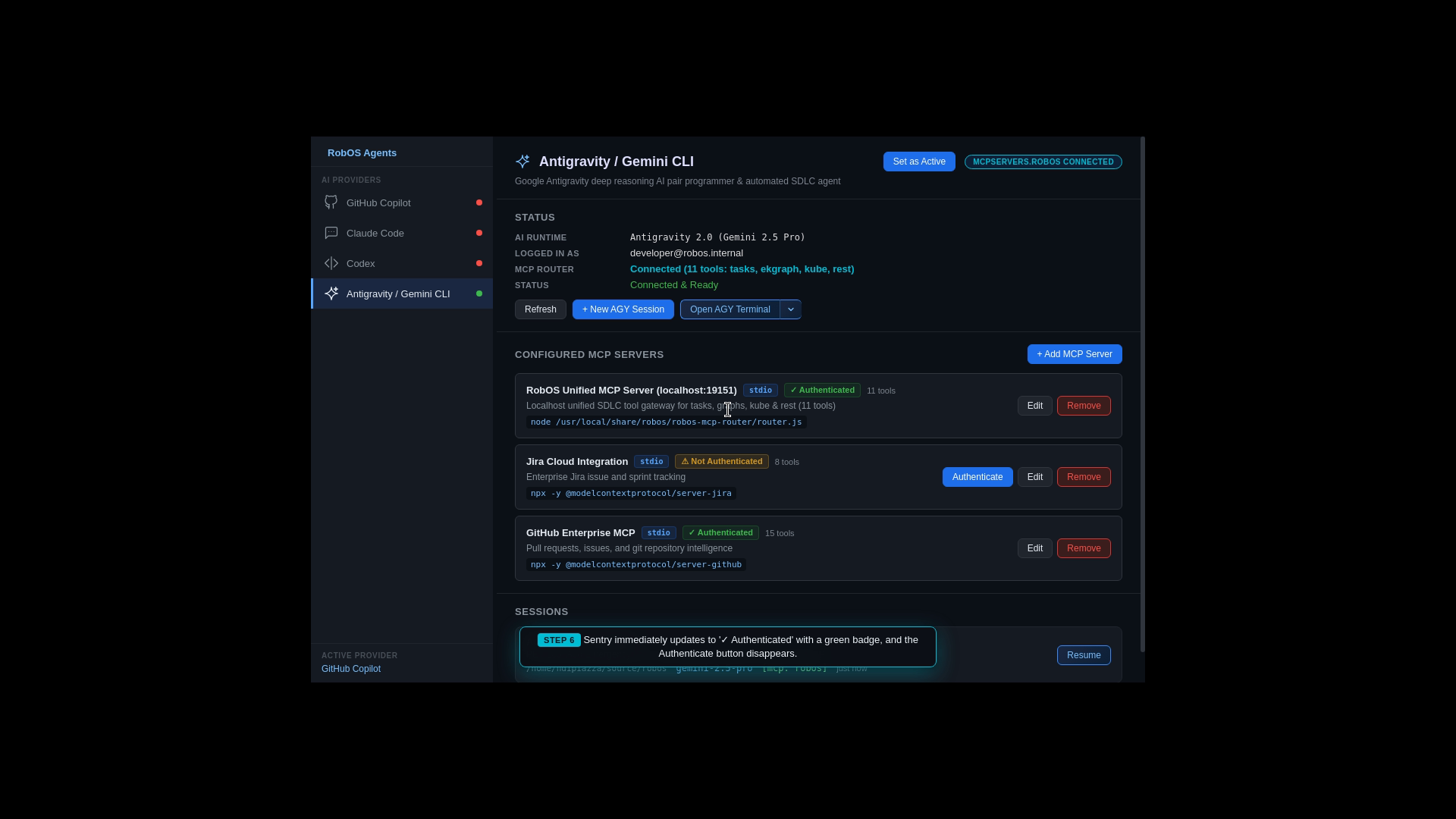Click the developer@robos.internal login text
The image size is (1456, 819).
click(x=686, y=253)
